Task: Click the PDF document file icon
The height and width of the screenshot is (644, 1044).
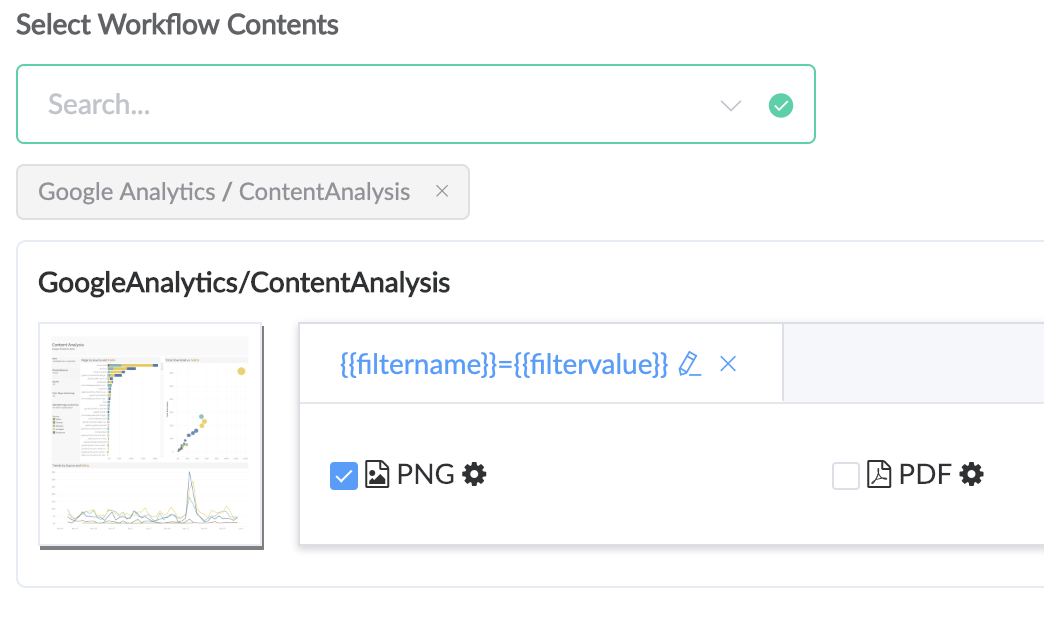Action: click(879, 475)
